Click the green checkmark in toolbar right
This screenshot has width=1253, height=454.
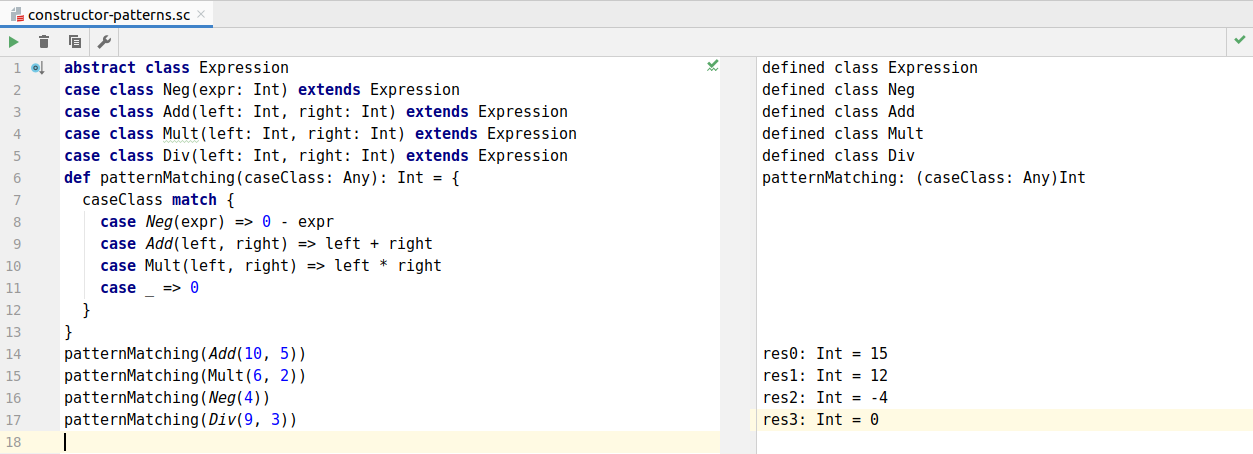click(x=1240, y=41)
